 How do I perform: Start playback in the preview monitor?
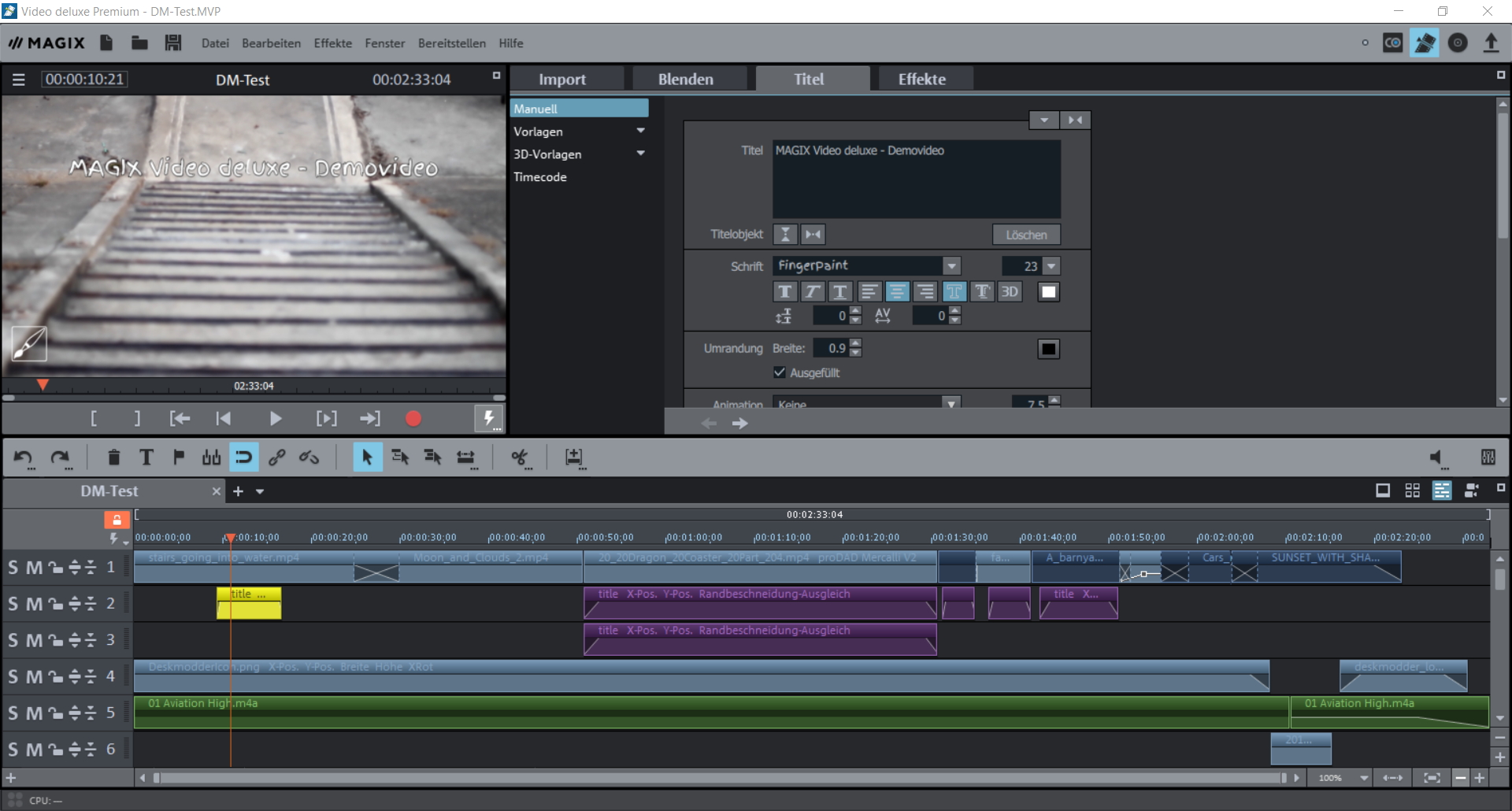275,419
